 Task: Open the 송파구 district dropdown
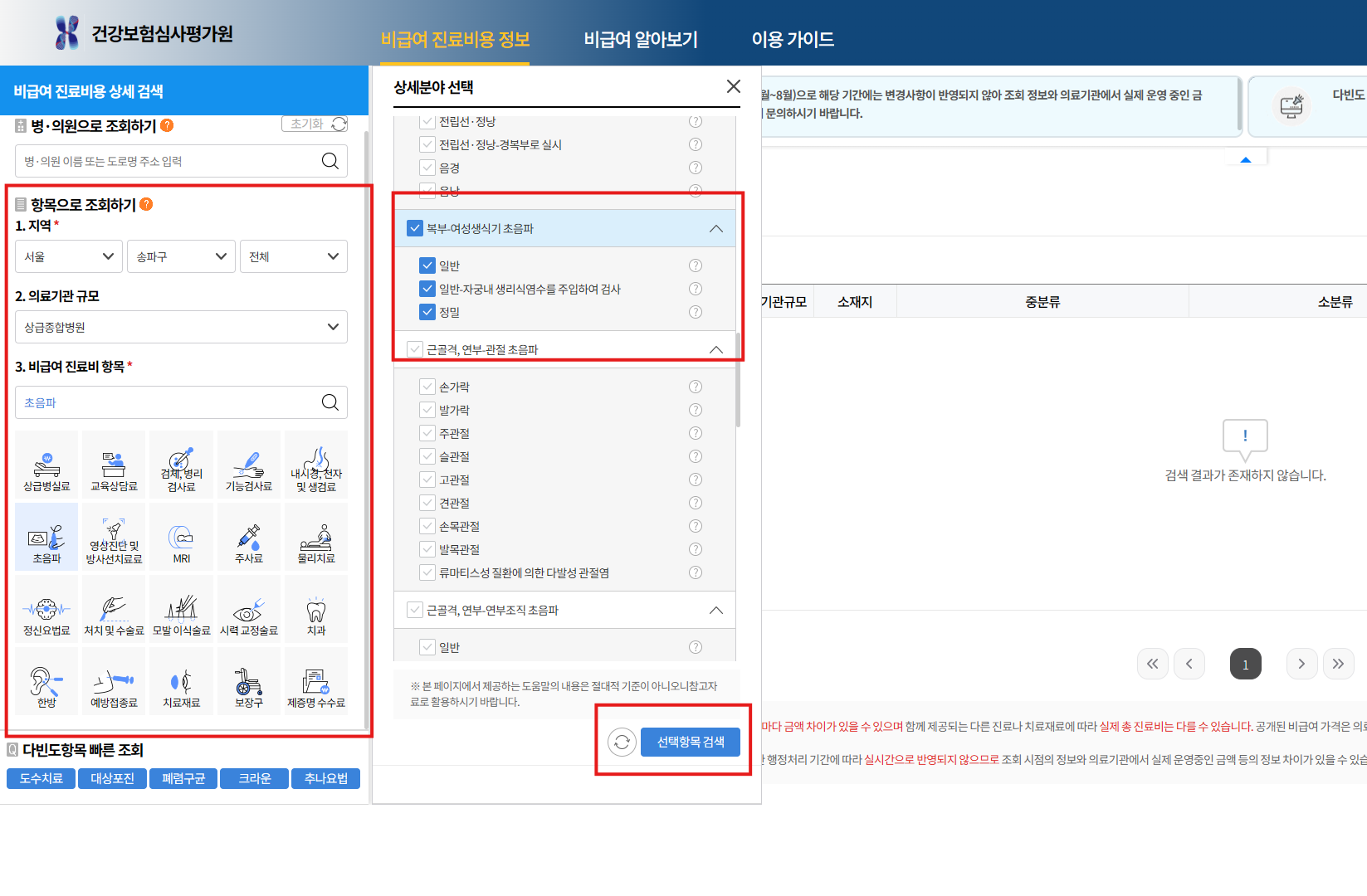pyautogui.click(x=181, y=256)
